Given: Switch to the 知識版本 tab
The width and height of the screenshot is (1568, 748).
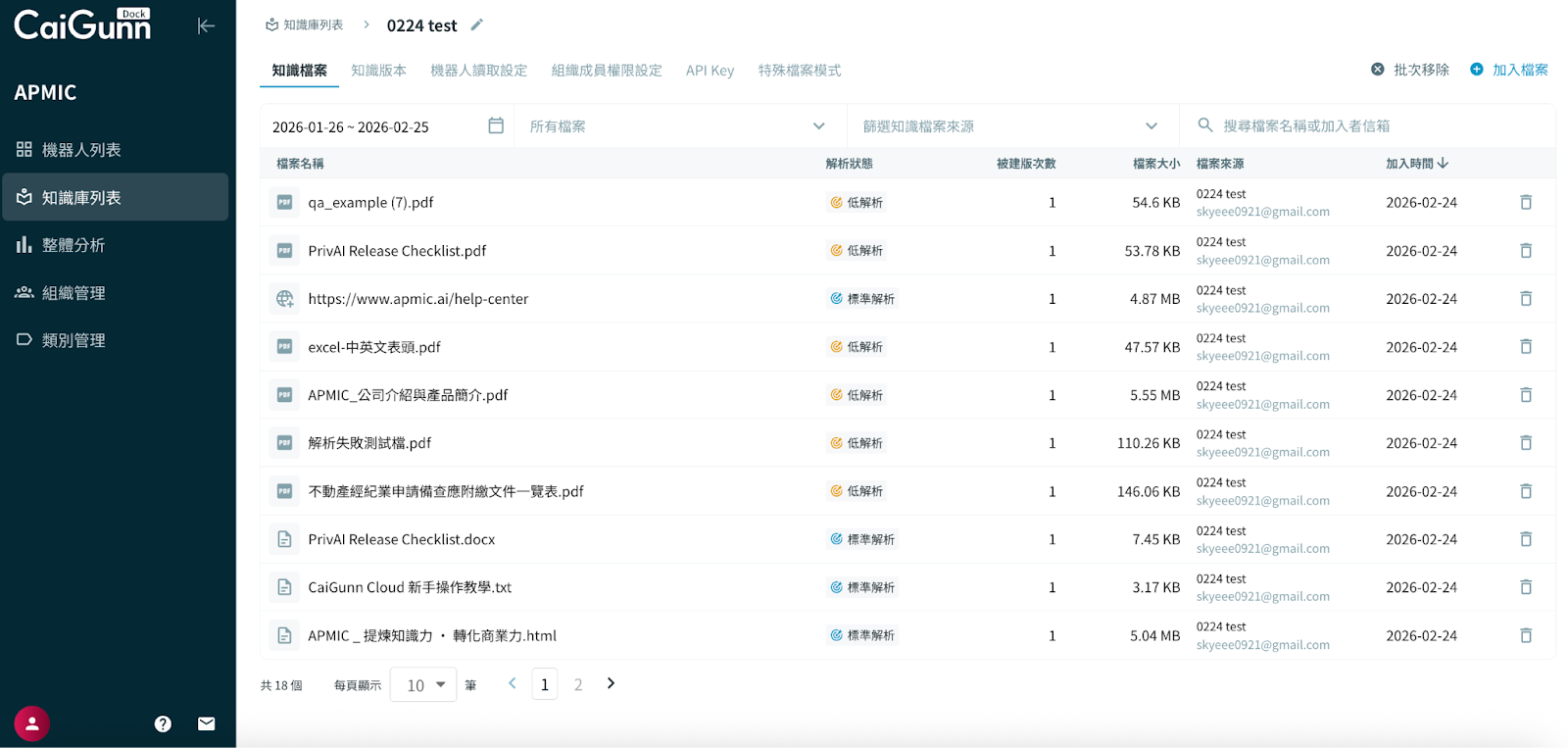Looking at the screenshot, I should point(378,71).
